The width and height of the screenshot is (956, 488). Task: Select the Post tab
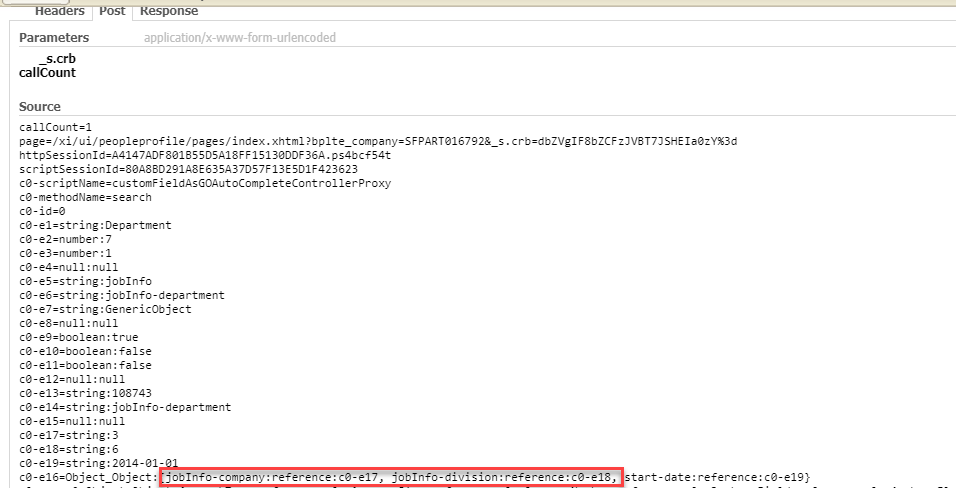pos(112,11)
